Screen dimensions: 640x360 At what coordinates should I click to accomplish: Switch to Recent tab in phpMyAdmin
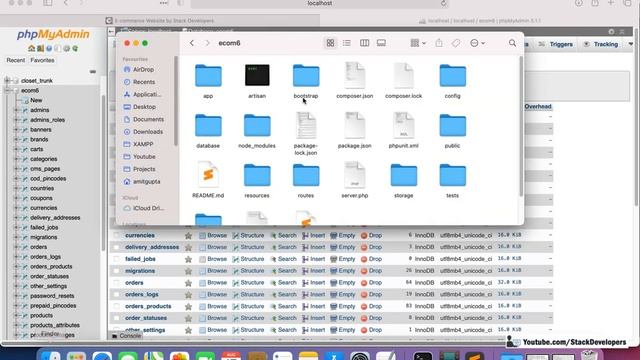coord(16,60)
